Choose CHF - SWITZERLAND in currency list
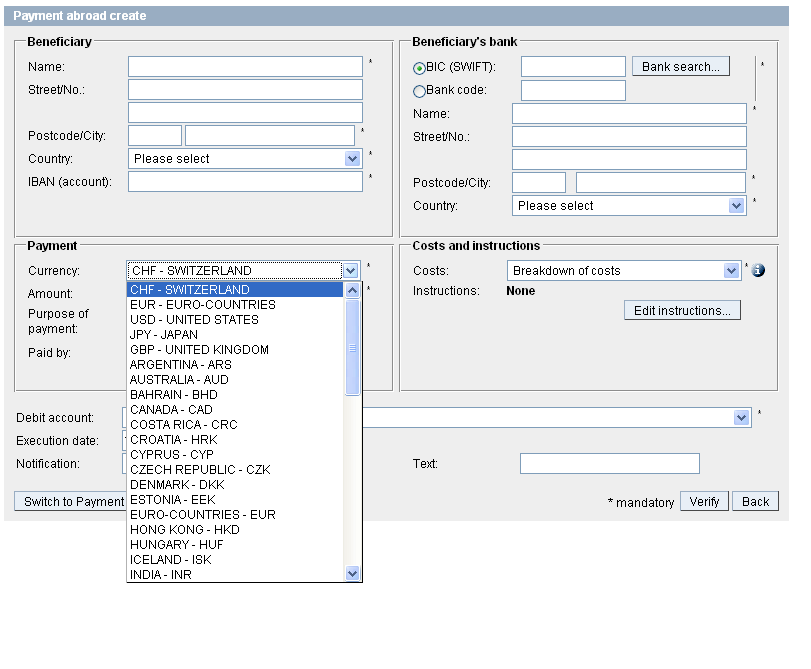 tap(235, 290)
